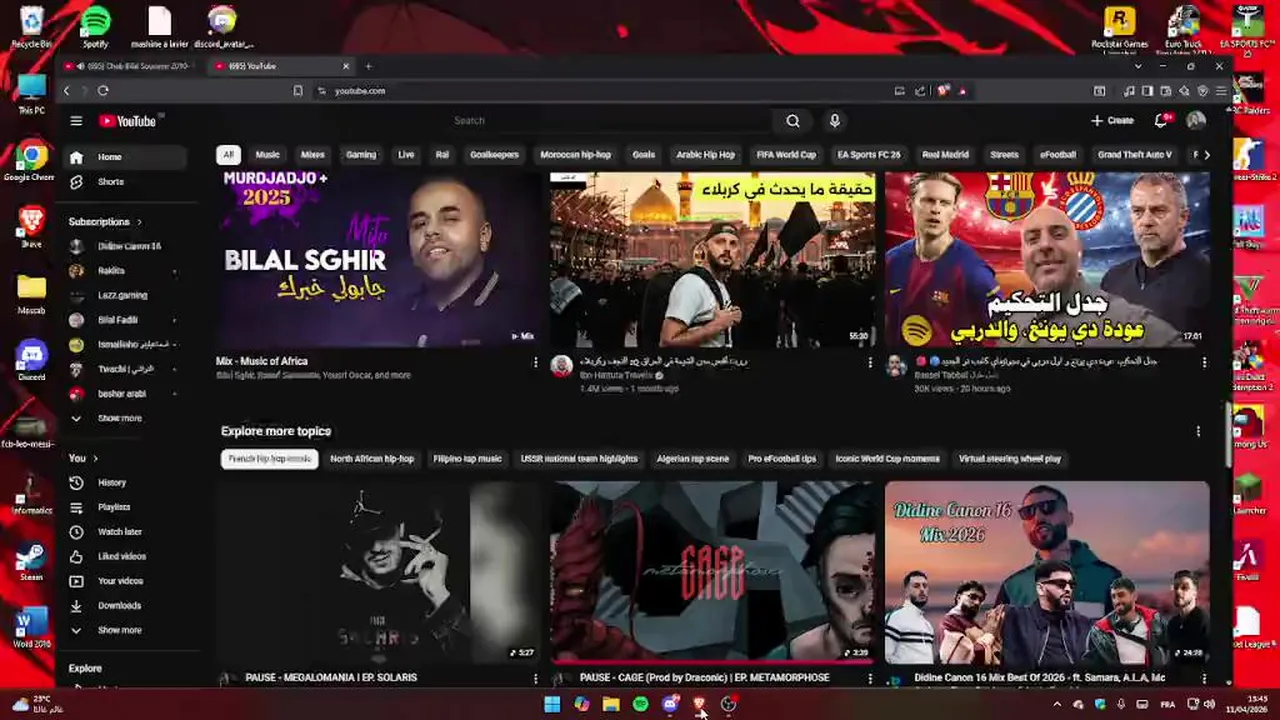Open the Subscriptions section chevron

click(139, 222)
